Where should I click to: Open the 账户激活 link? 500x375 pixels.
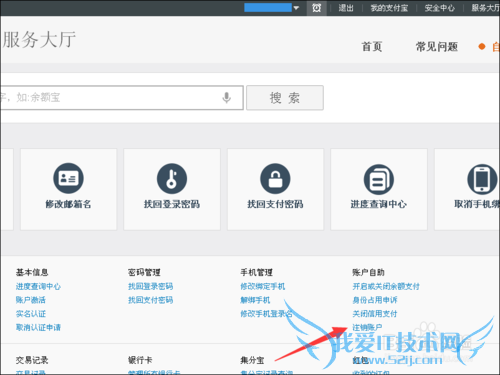(x=31, y=300)
